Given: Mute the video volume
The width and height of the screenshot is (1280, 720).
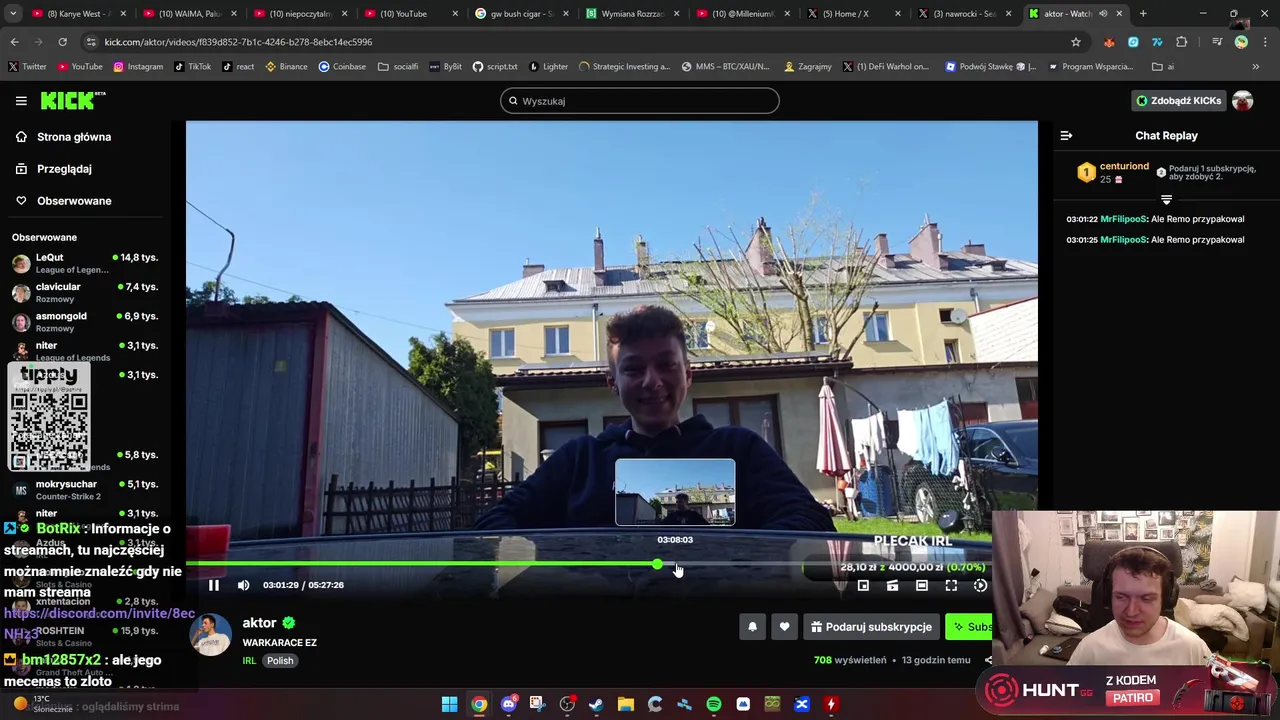Looking at the screenshot, I should click(243, 585).
